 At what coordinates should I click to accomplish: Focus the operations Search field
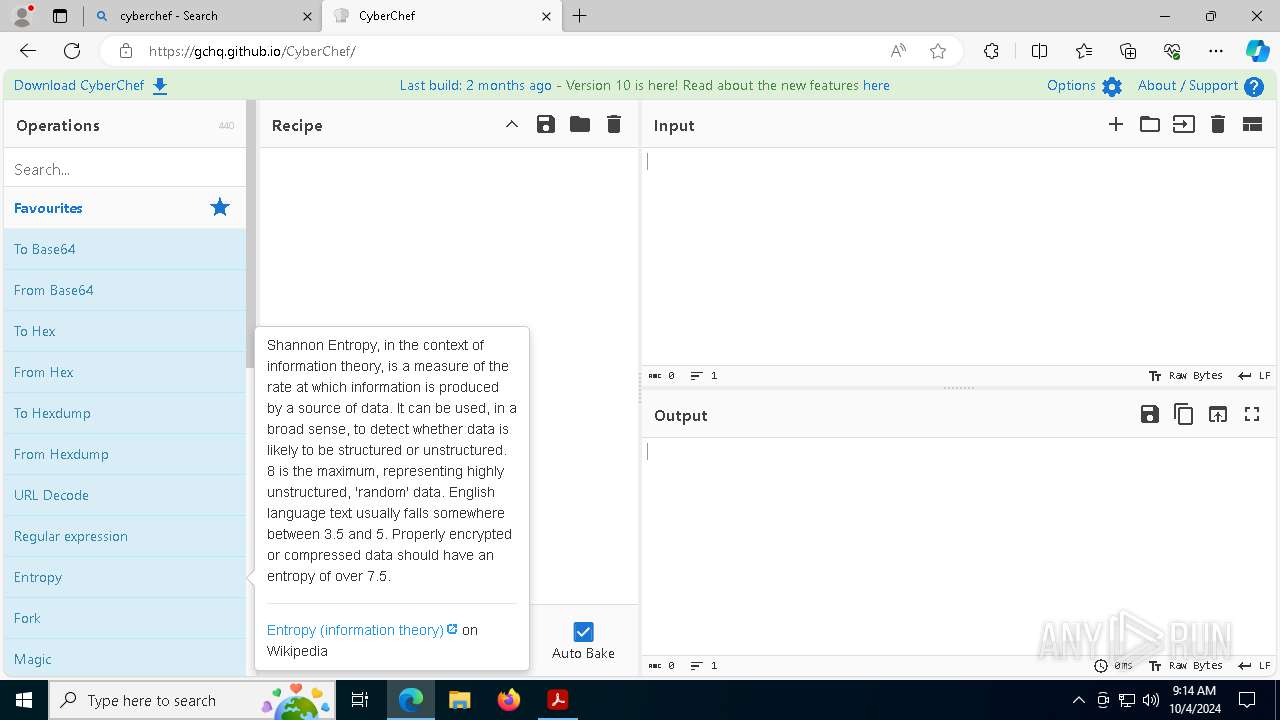[x=125, y=169]
